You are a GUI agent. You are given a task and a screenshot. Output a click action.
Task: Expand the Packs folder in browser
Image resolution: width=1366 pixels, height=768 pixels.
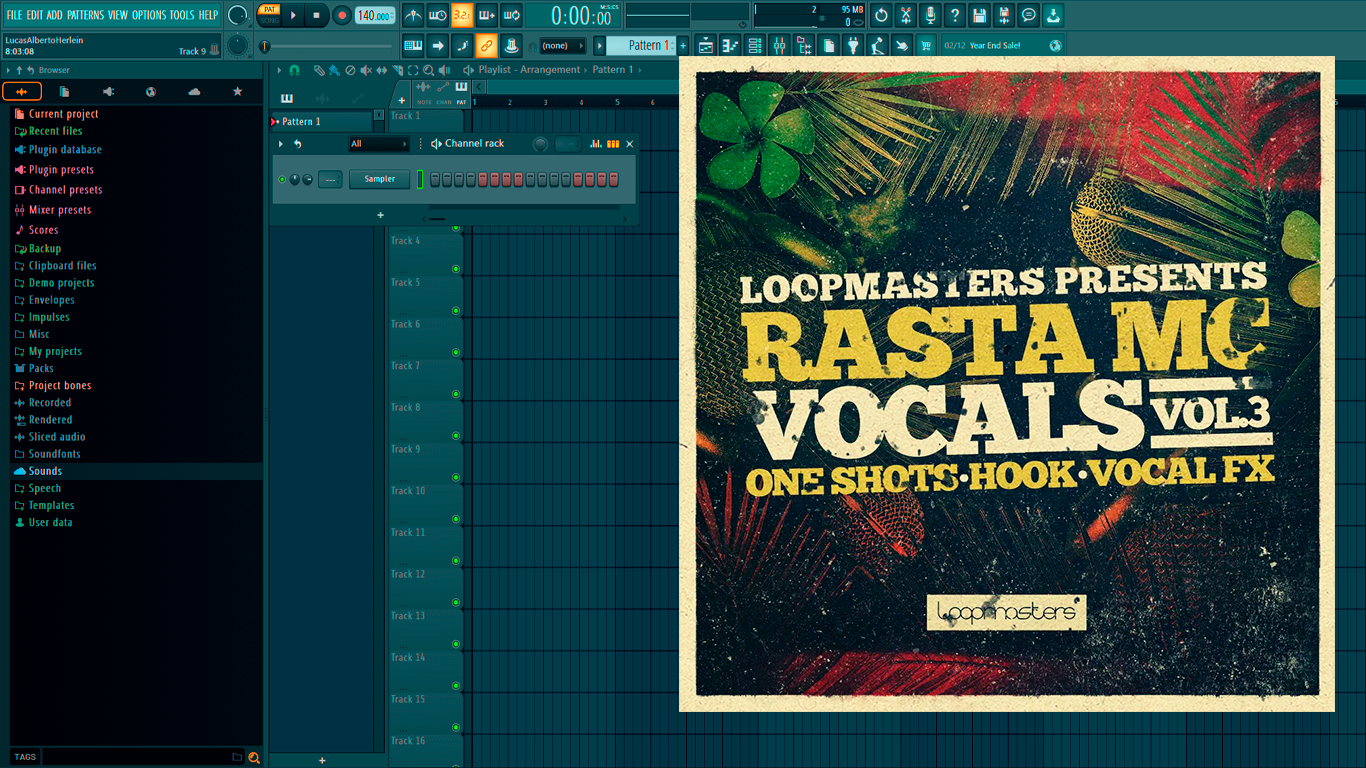pyautogui.click(x=41, y=368)
